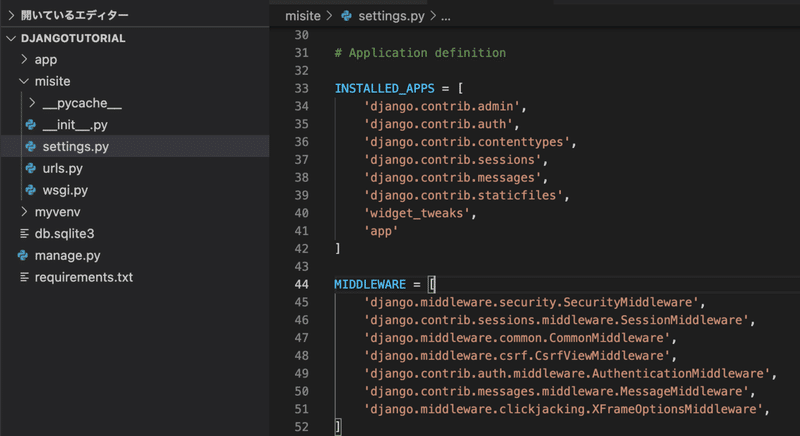Image resolution: width=800 pixels, height=436 pixels.
Task: Click the XFrameOptionsMiddleware string
Action: pos(563,409)
